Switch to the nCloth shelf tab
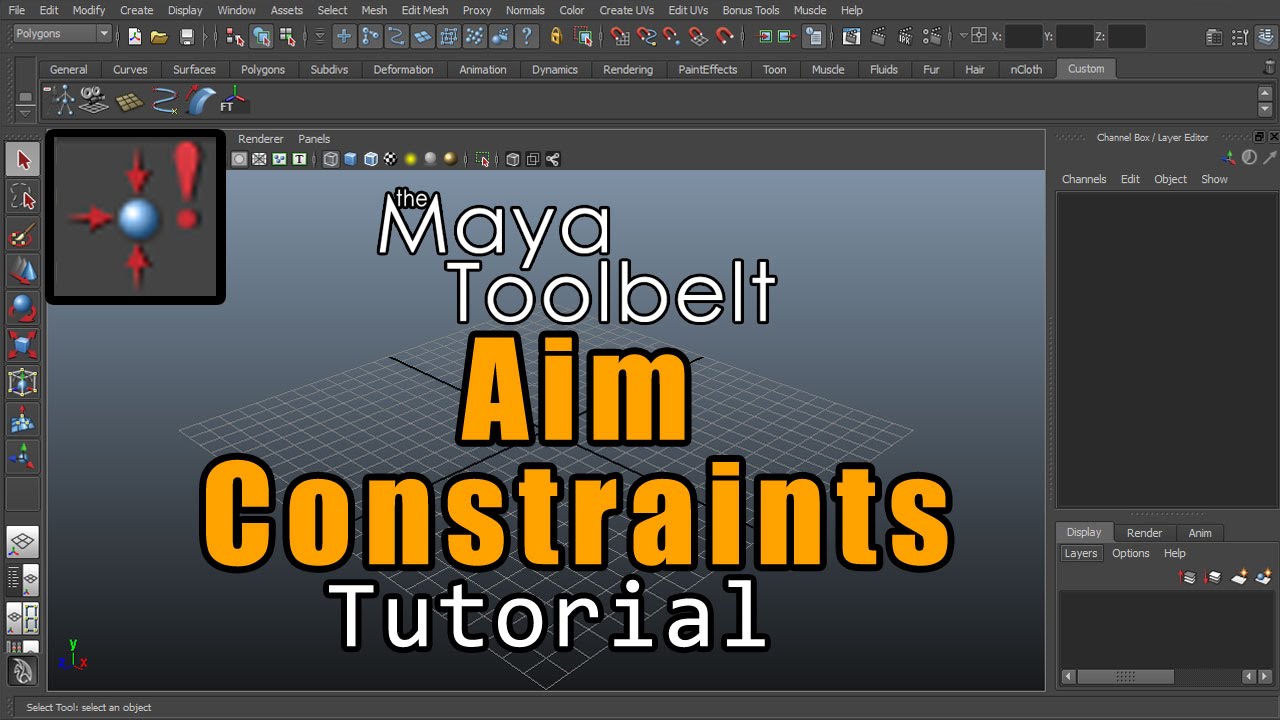The width and height of the screenshot is (1280, 720). pos(1026,69)
